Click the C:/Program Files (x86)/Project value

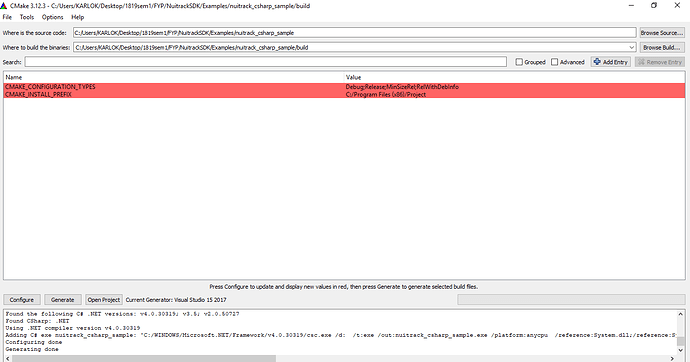click(x=385, y=94)
